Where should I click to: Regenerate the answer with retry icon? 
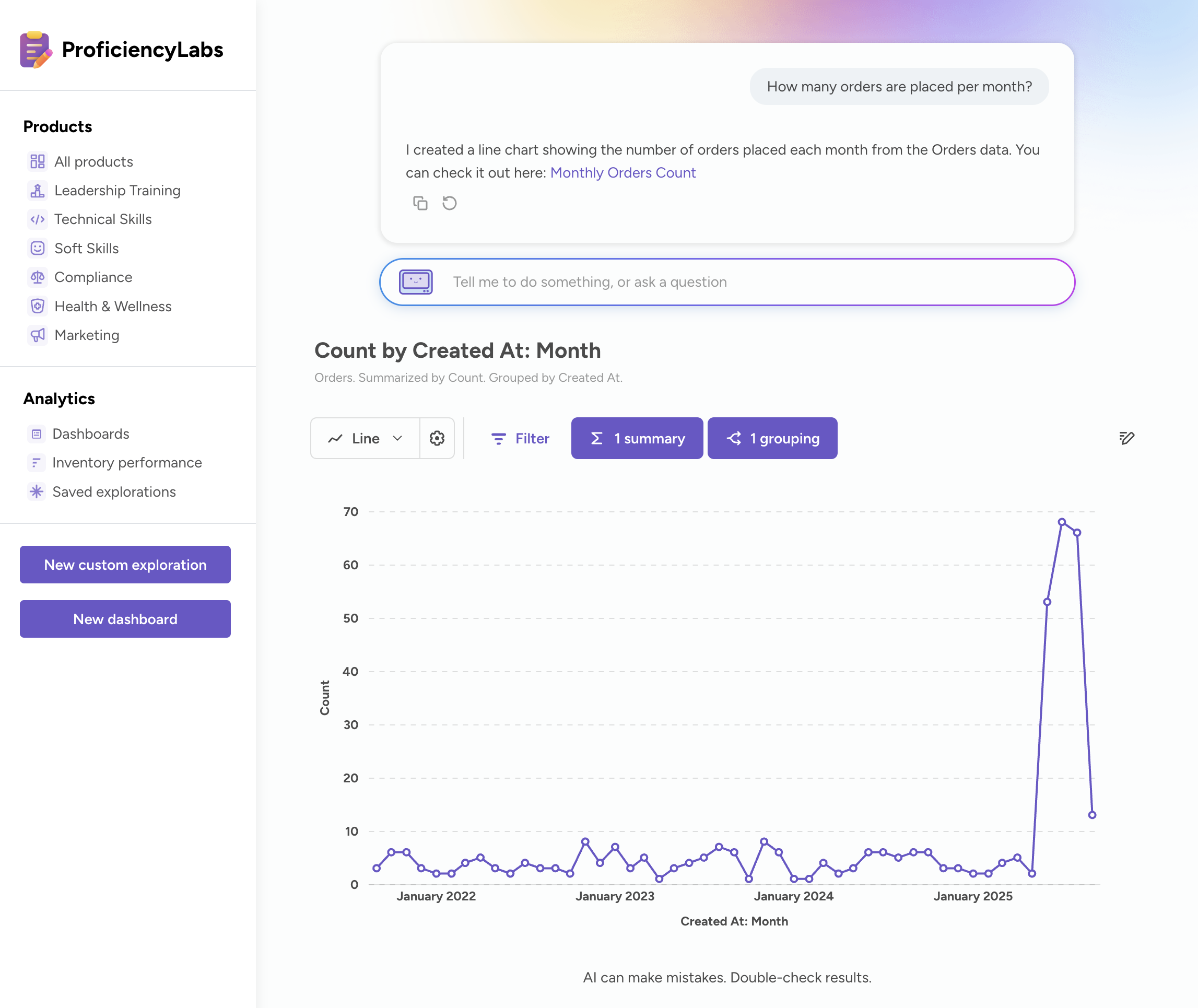click(x=450, y=203)
